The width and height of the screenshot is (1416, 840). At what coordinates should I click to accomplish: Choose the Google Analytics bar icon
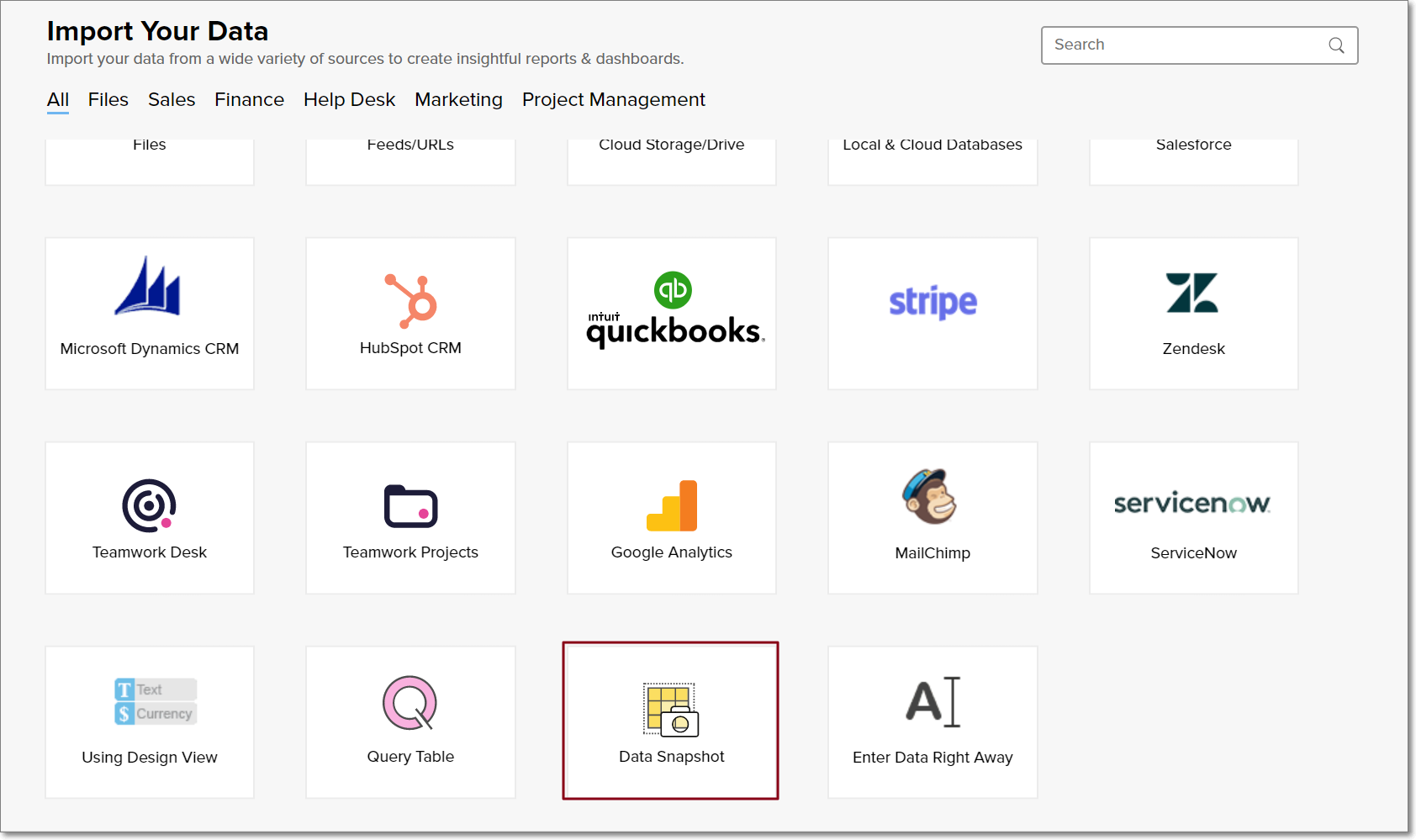pos(672,505)
